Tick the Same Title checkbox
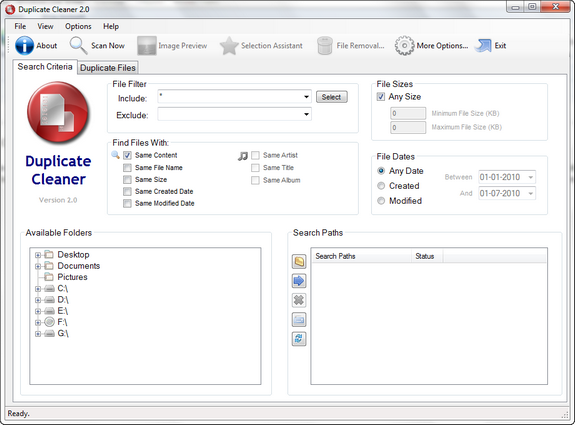This screenshot has height=425, width=575. [255, 168]
